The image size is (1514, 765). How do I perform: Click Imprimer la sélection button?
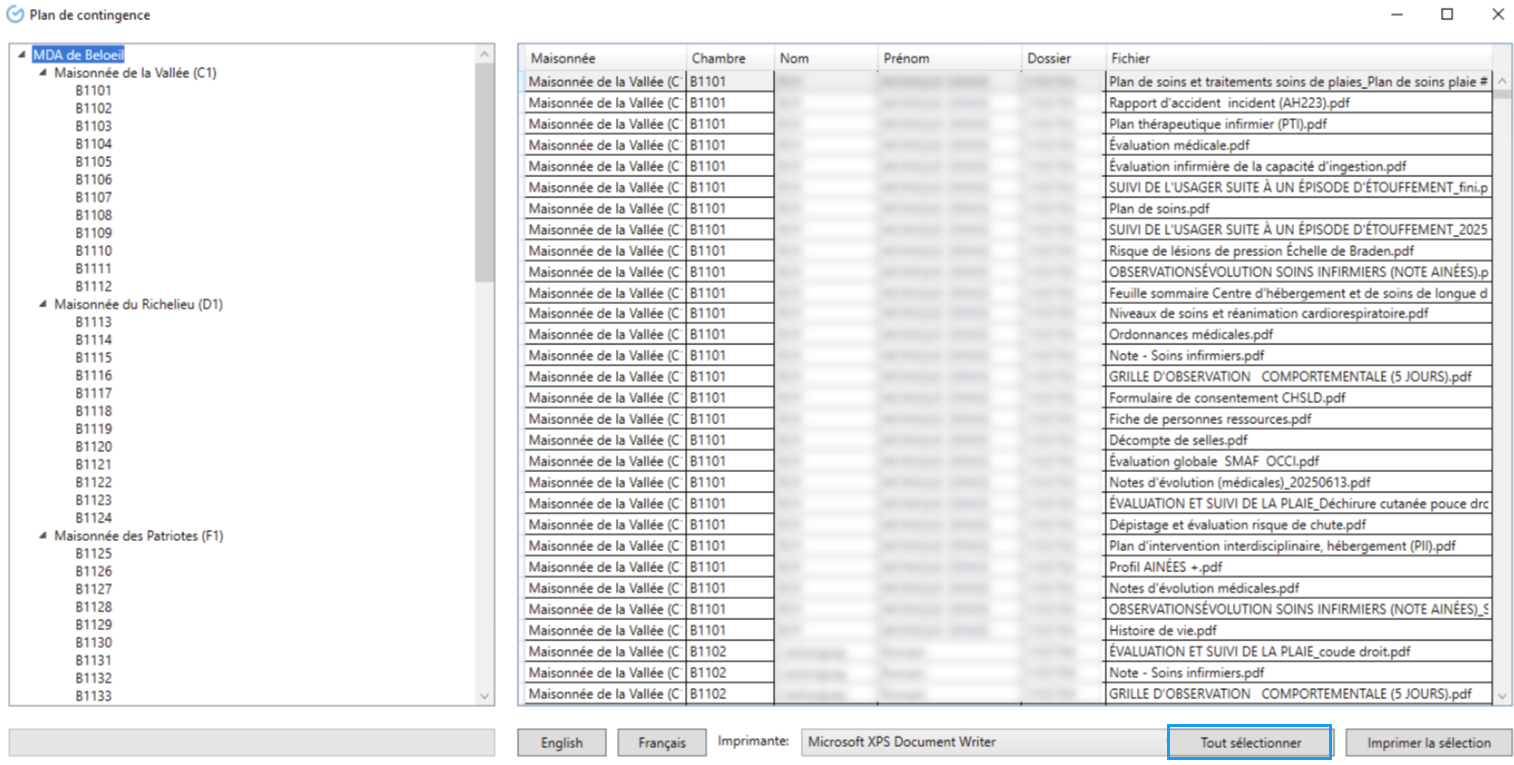[x=1428, y=743]
